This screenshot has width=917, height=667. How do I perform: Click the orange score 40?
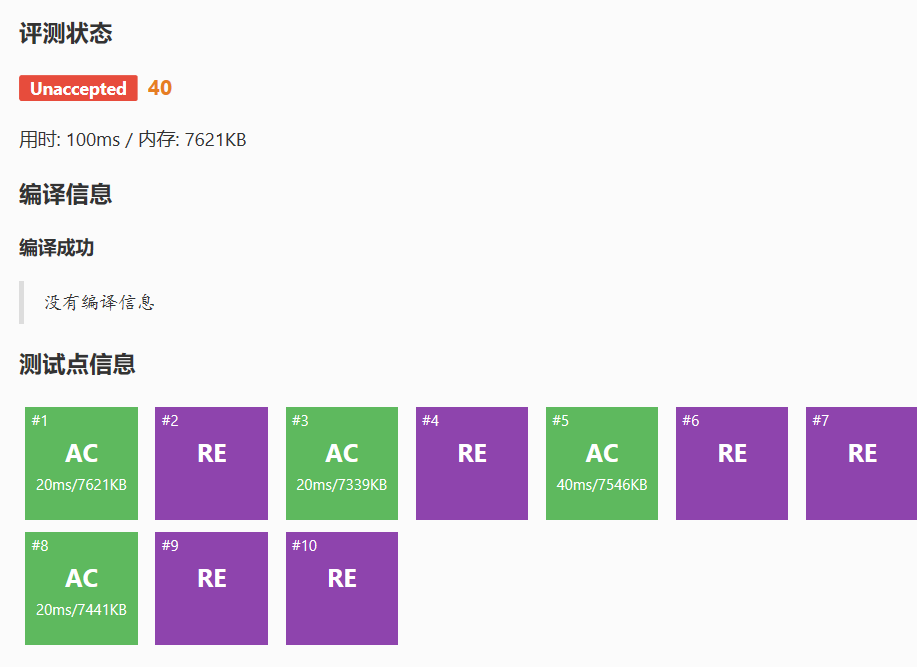160,88
